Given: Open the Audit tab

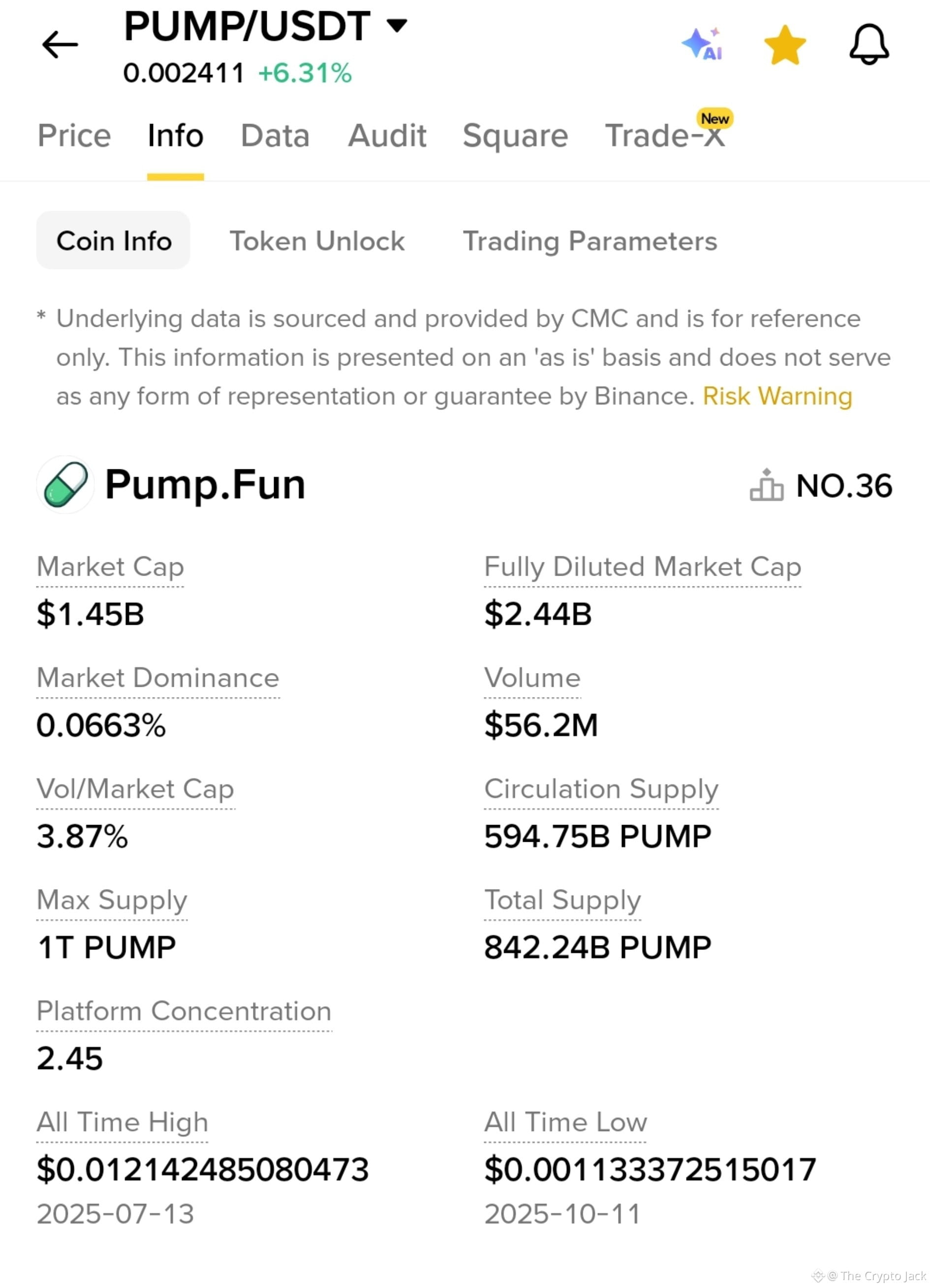Looking at the screenshot, I should click(x=387, y=136).
